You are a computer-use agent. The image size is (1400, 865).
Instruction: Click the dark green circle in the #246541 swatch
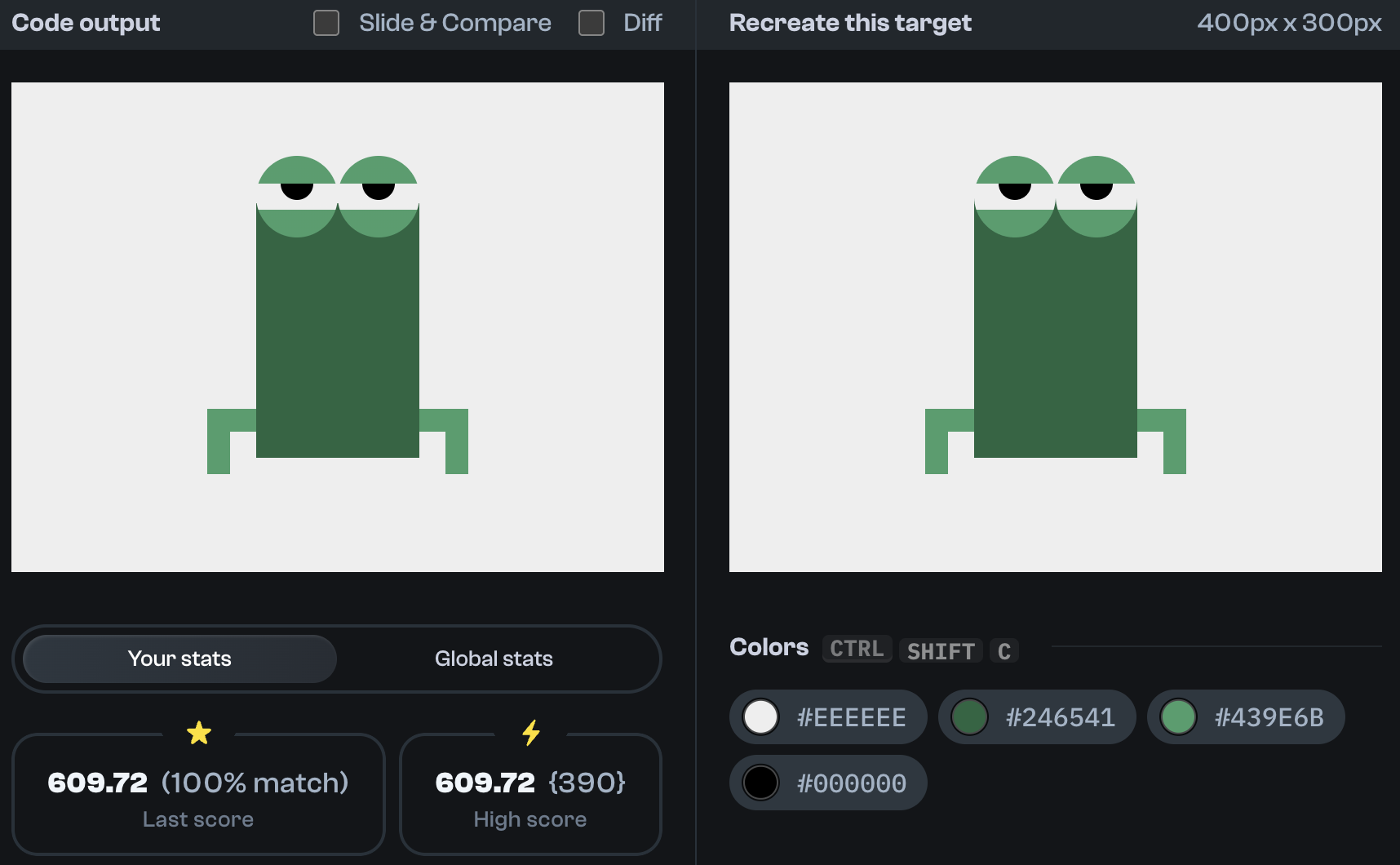[970, 716]
